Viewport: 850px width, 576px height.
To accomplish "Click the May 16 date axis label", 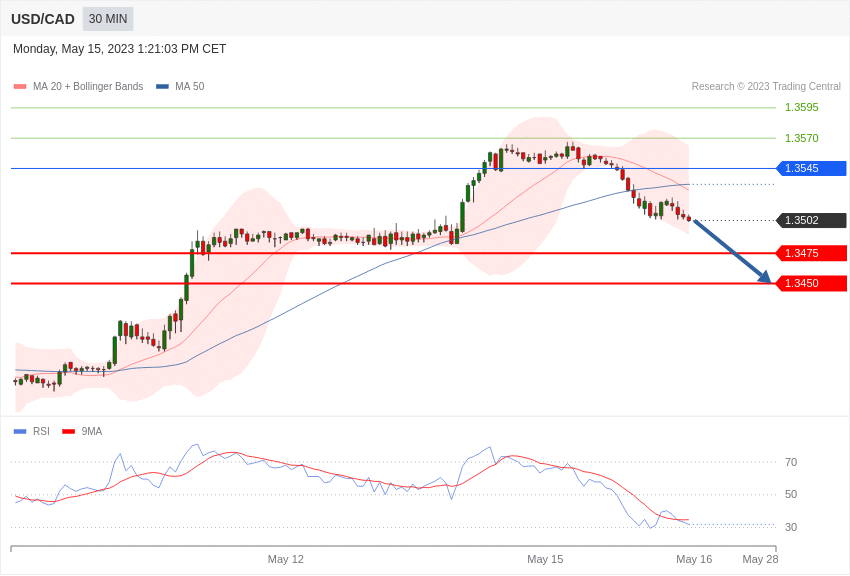I will 694,559.
